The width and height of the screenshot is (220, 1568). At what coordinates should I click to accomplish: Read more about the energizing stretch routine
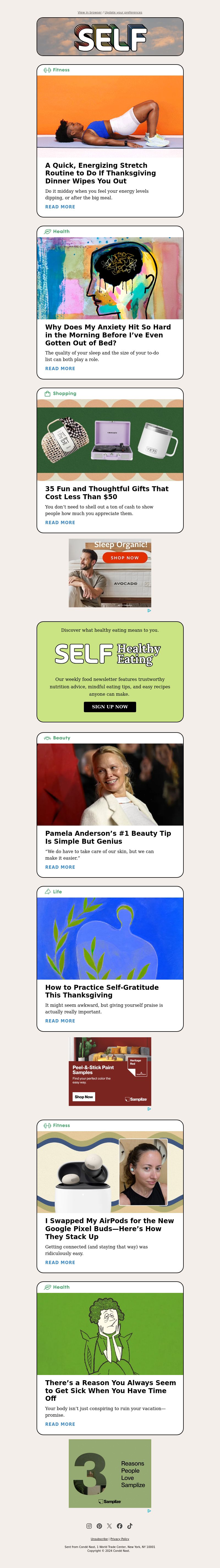coord(60,207)
